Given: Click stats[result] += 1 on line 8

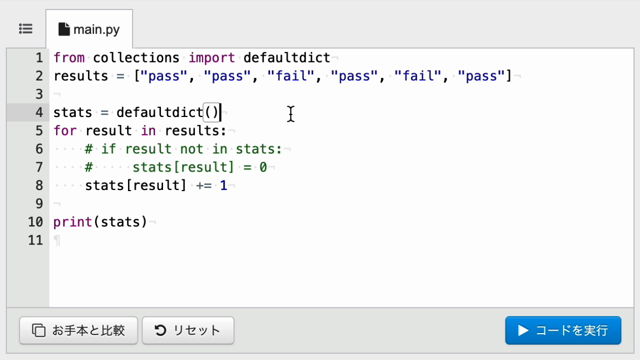Looking at the screenshot, I should point(156,186).
